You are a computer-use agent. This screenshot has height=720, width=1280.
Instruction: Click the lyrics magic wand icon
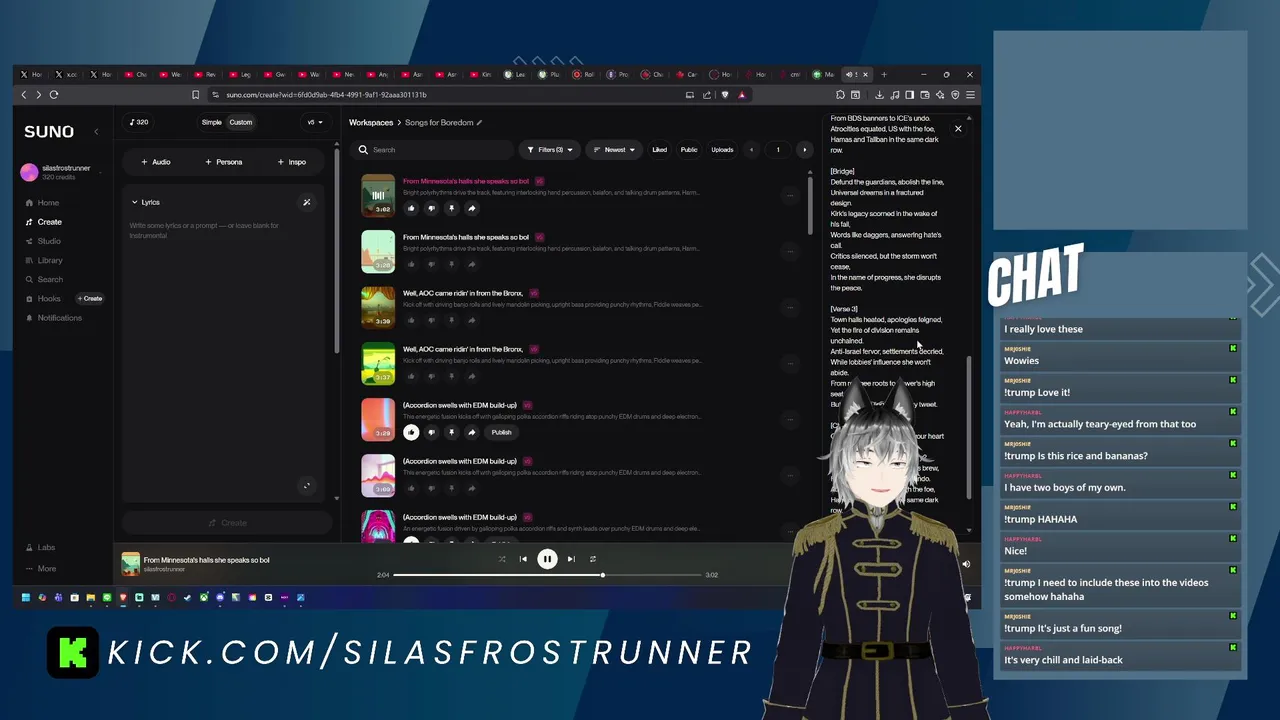tap(307, 202)
